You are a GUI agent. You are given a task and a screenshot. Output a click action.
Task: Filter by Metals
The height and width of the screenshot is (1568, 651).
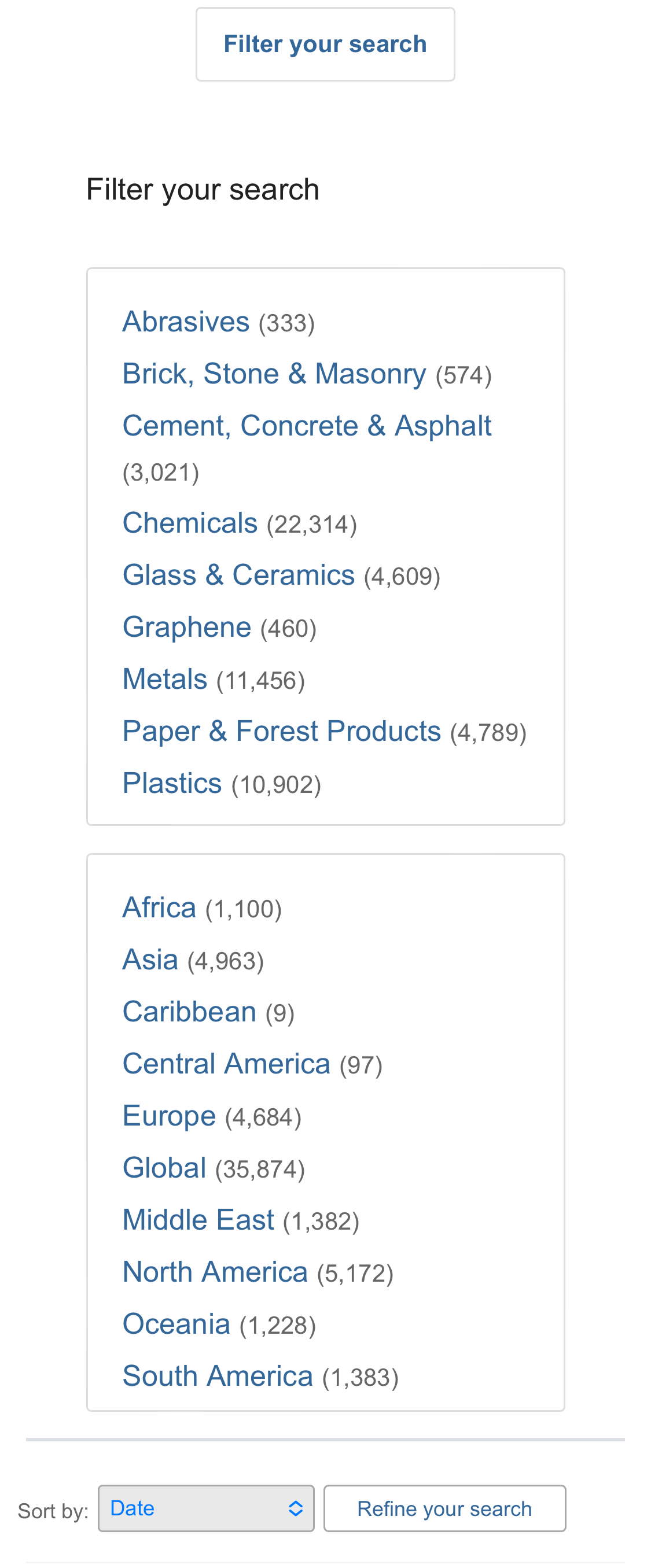pyautogui.click(x=164, y=678)
